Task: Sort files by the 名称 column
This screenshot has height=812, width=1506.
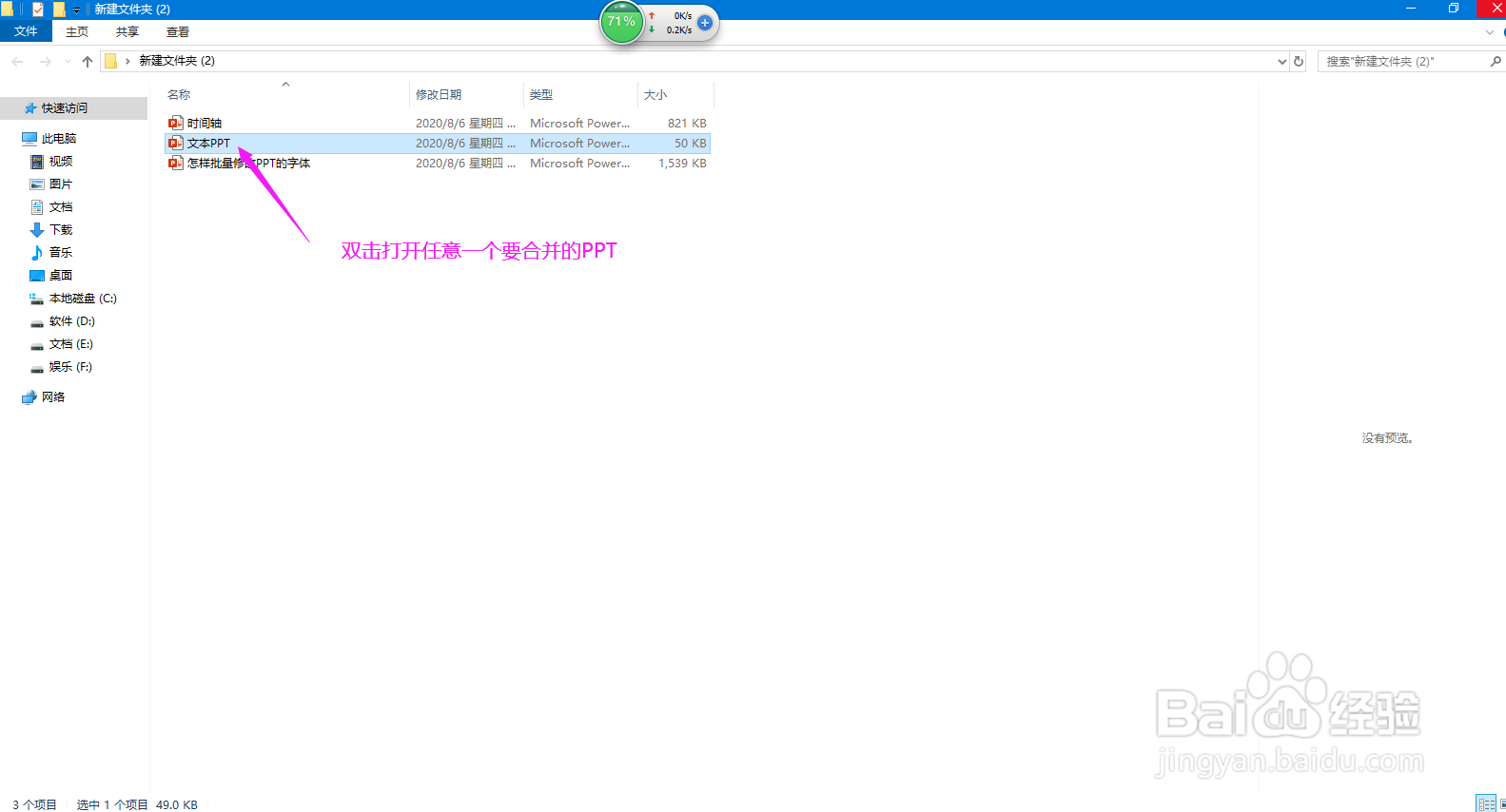Action: pos(179,95)
